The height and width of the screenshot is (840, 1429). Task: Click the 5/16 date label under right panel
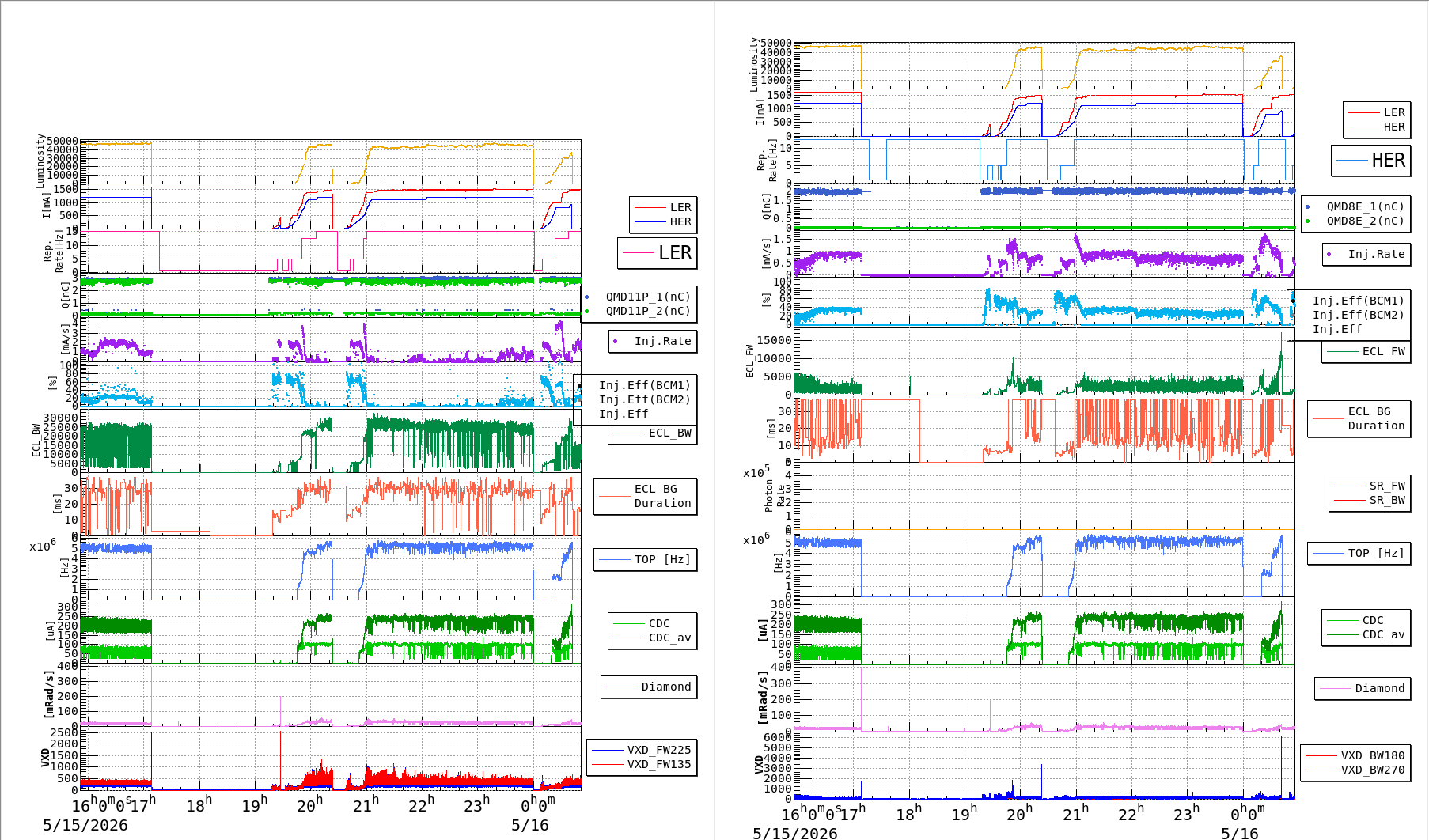(x=1239, y=834)
